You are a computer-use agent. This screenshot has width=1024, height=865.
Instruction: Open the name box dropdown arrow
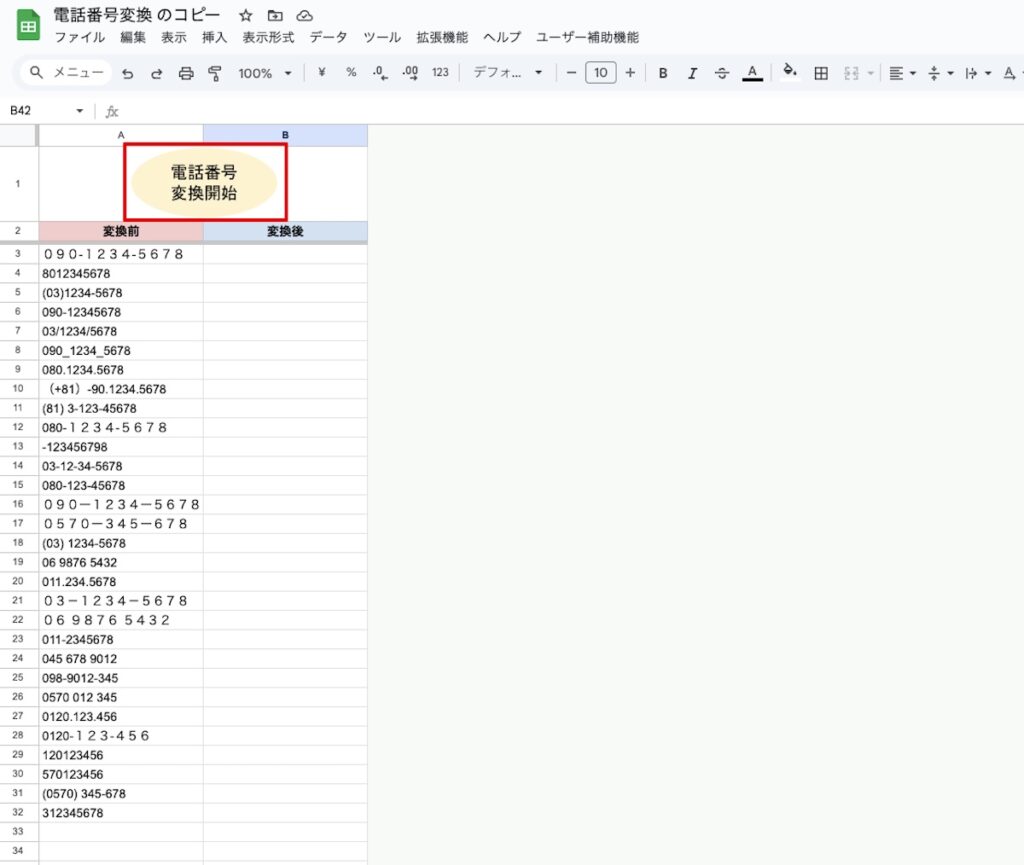pos(80,111)
